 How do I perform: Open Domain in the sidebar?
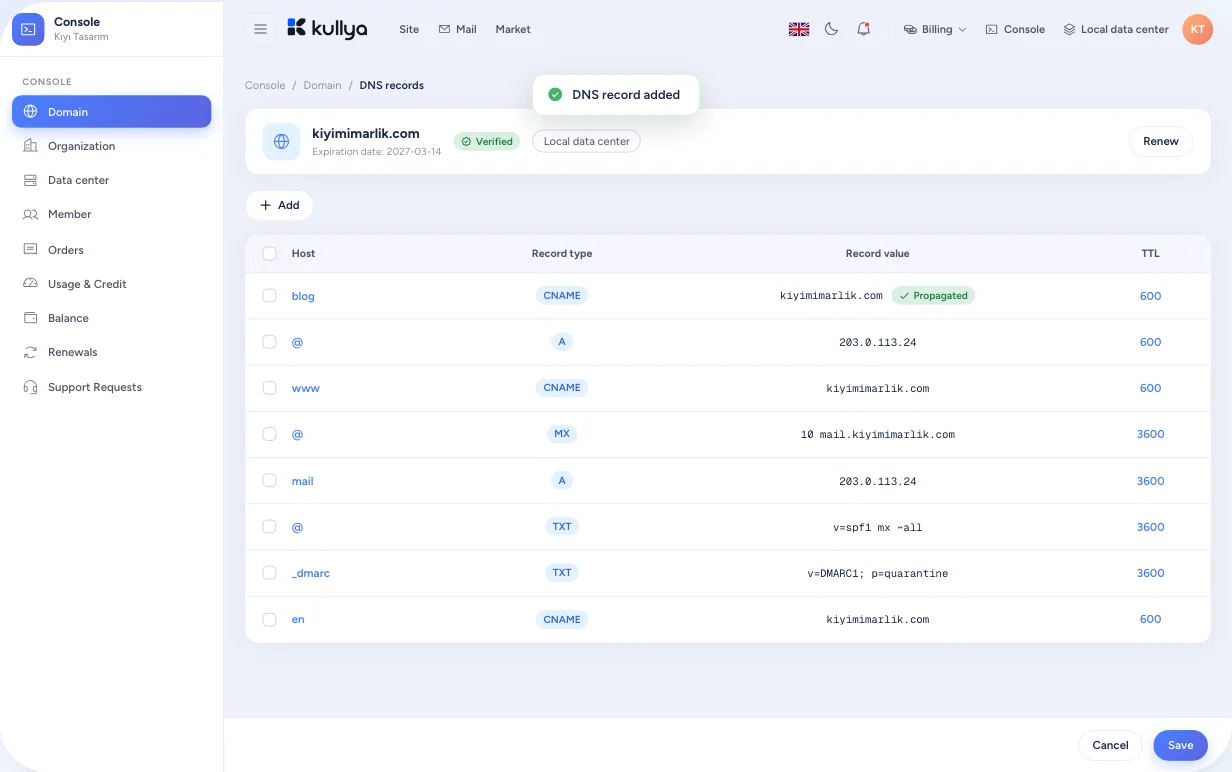(111, 112)
